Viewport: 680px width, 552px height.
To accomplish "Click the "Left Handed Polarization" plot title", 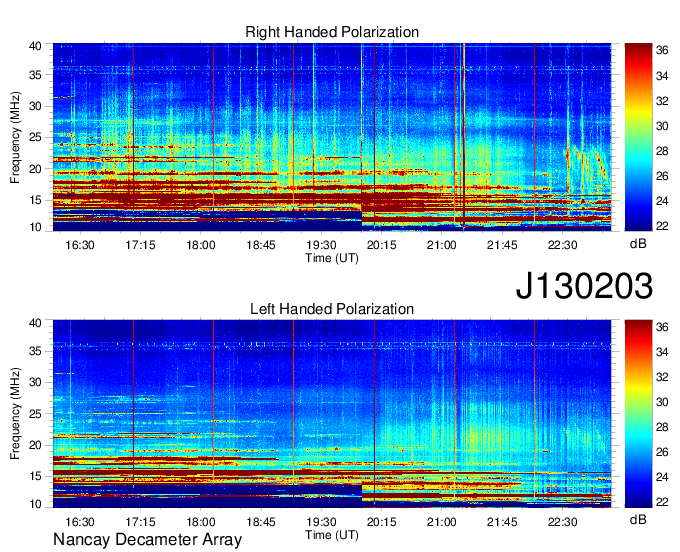I will pos(332,309).
